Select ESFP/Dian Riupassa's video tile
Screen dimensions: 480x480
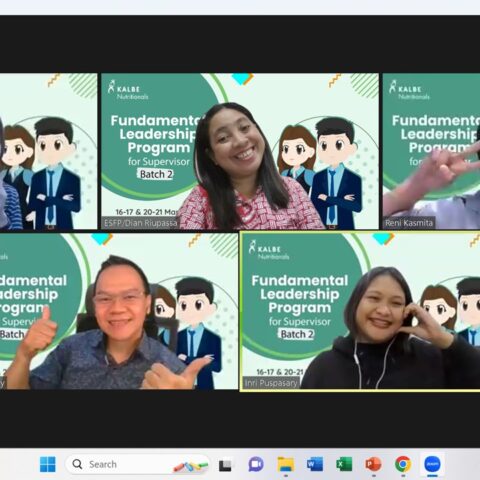tap(240, 151)
